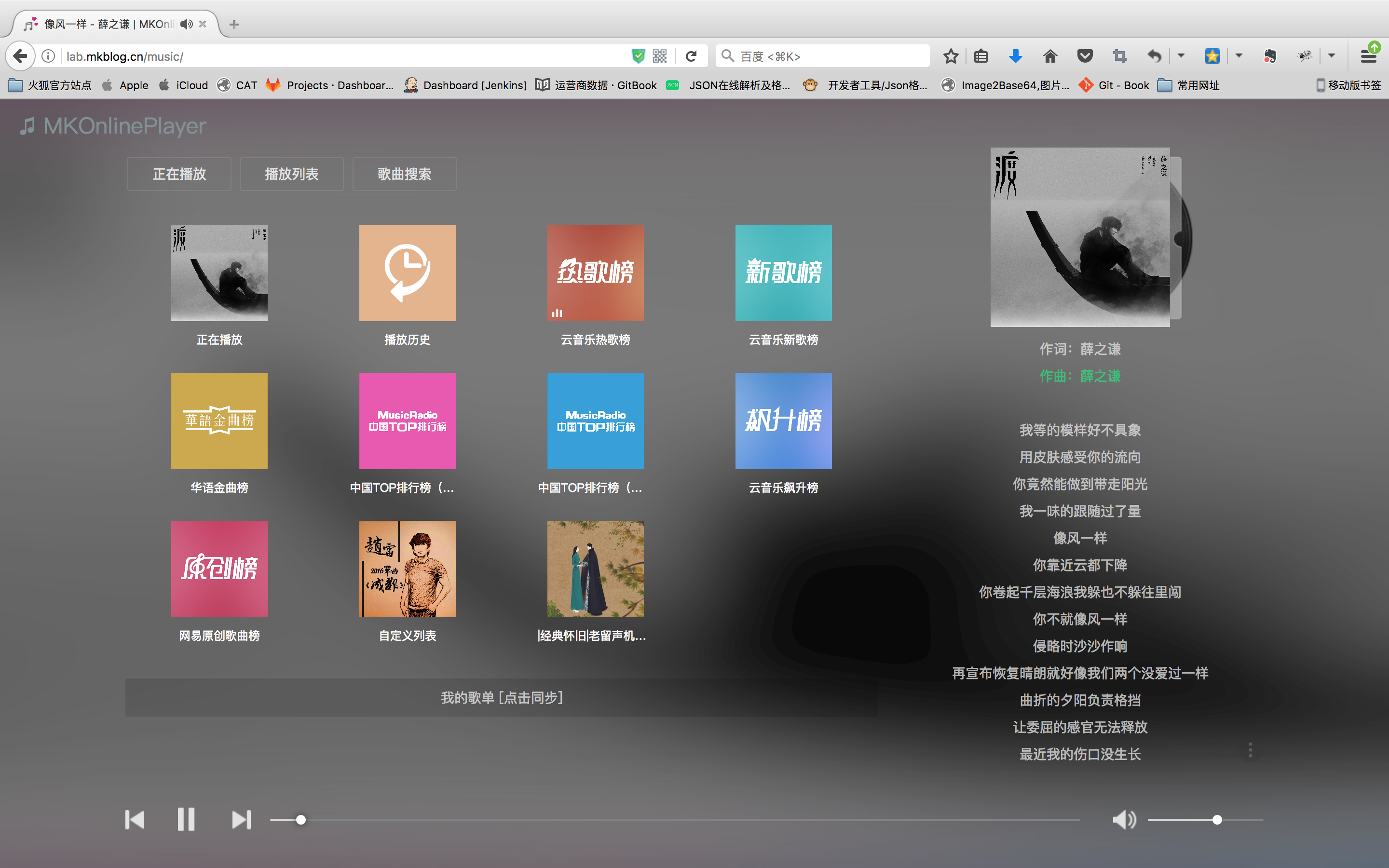The image size is (1389, 868).
Task: Switch to the 播放列表 tab
Action: click(x=292, y=174)
